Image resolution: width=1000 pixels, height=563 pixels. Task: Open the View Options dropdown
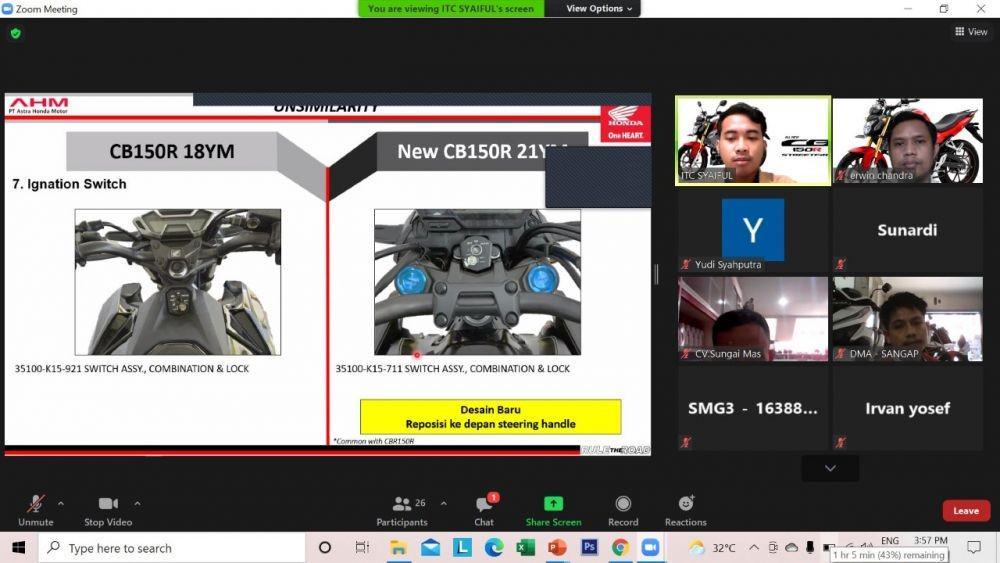click(x=599, y=8)
